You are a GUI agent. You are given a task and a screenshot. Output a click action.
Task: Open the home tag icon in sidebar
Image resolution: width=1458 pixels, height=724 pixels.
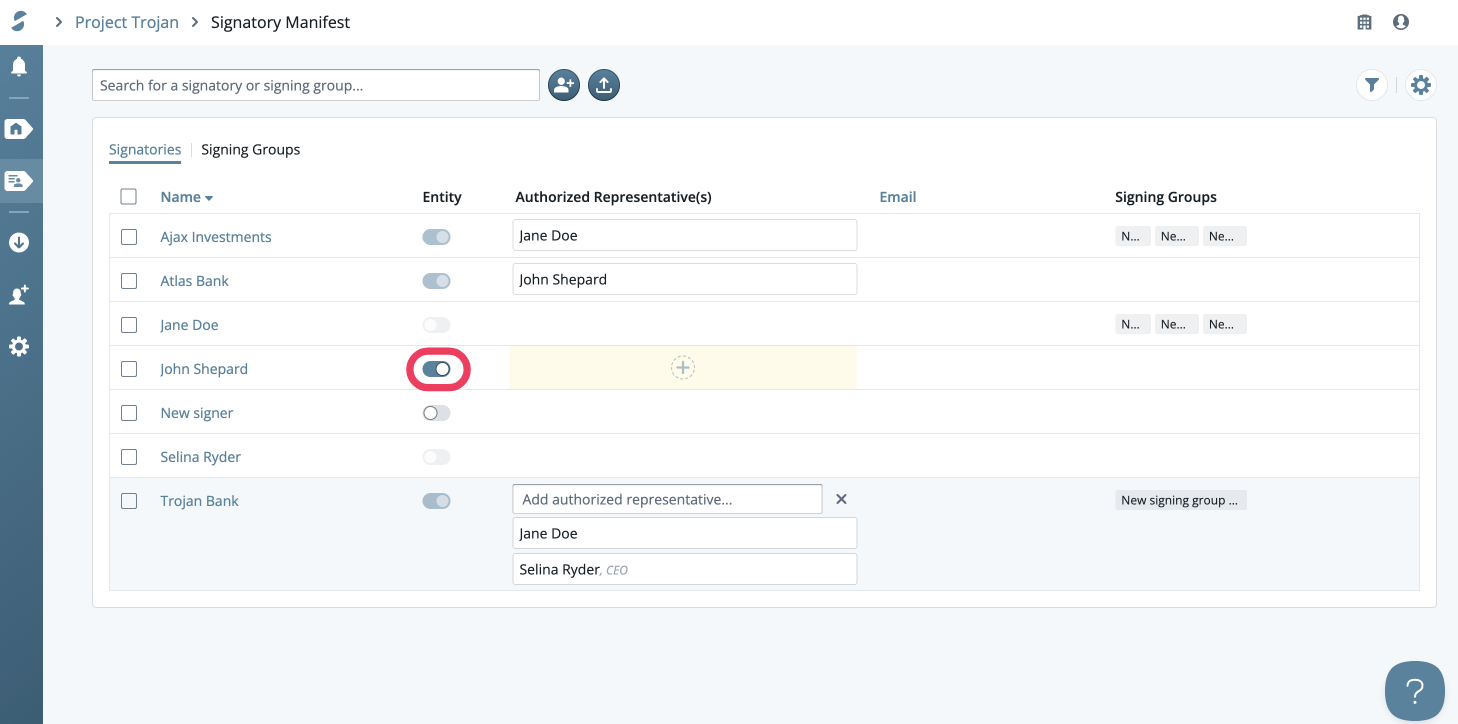click(x=19, y=129)
